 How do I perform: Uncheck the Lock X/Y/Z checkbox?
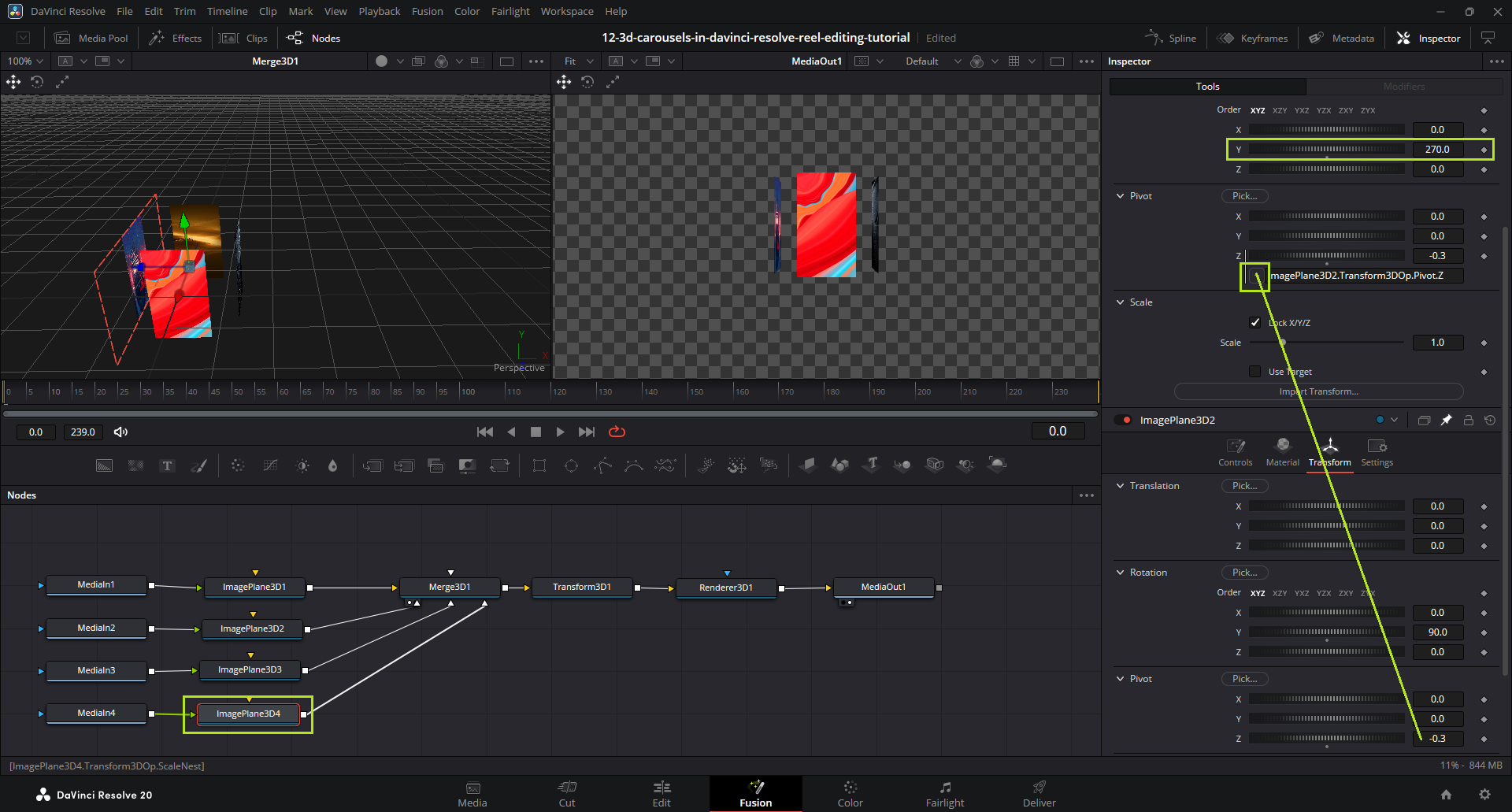[1255, 322]
